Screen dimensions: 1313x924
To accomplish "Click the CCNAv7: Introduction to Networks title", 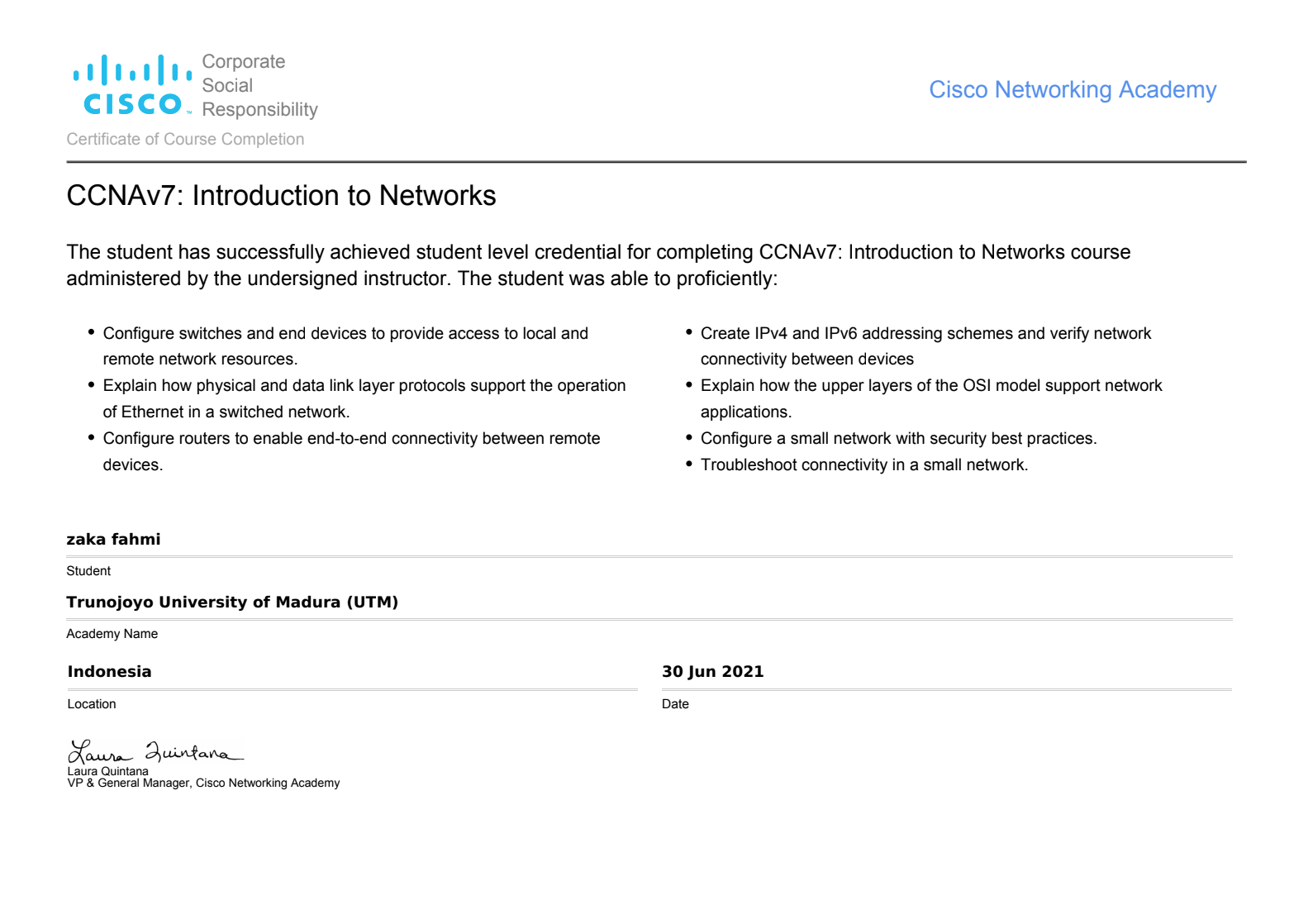I will pyautogui.click(x=281, y=196).
